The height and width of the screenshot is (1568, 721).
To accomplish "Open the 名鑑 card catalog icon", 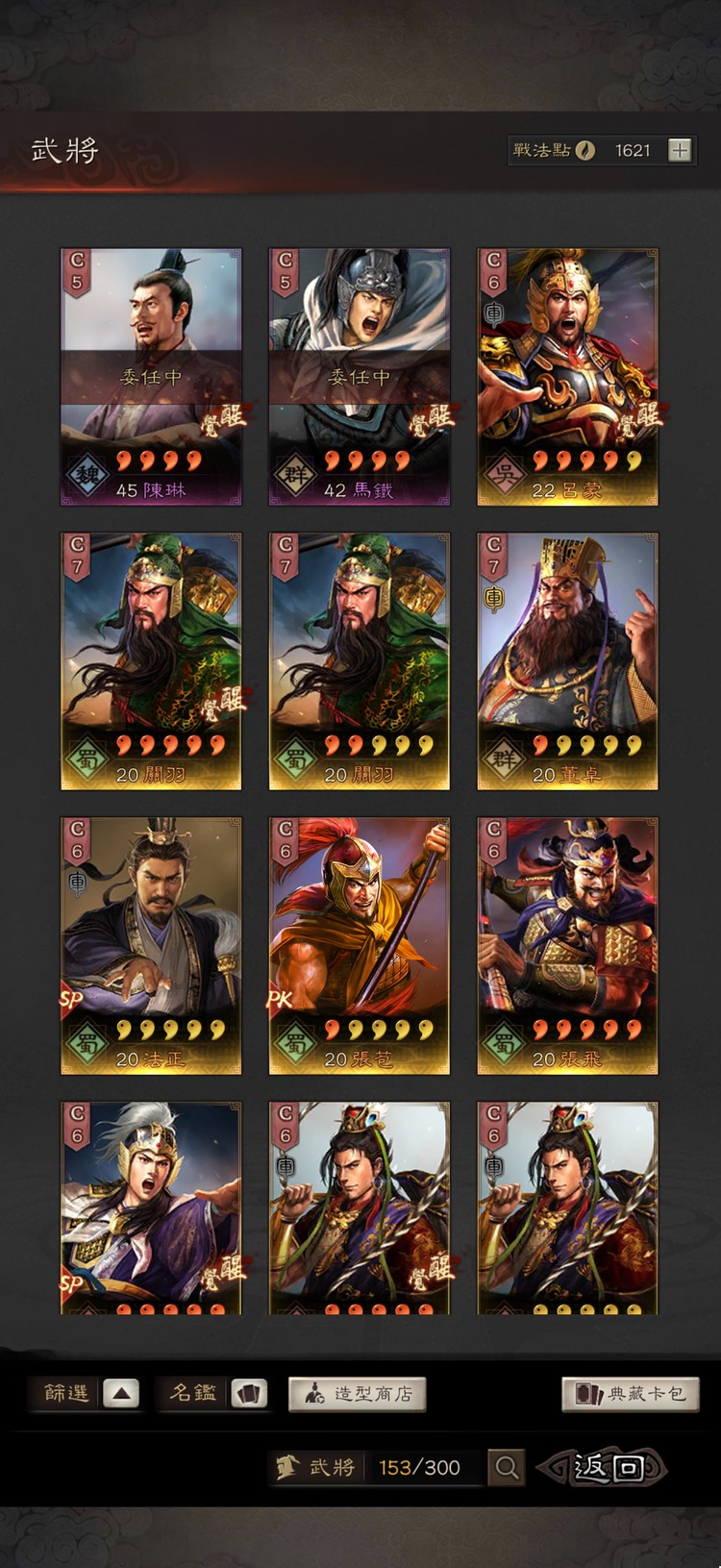I will point(248,1393).
